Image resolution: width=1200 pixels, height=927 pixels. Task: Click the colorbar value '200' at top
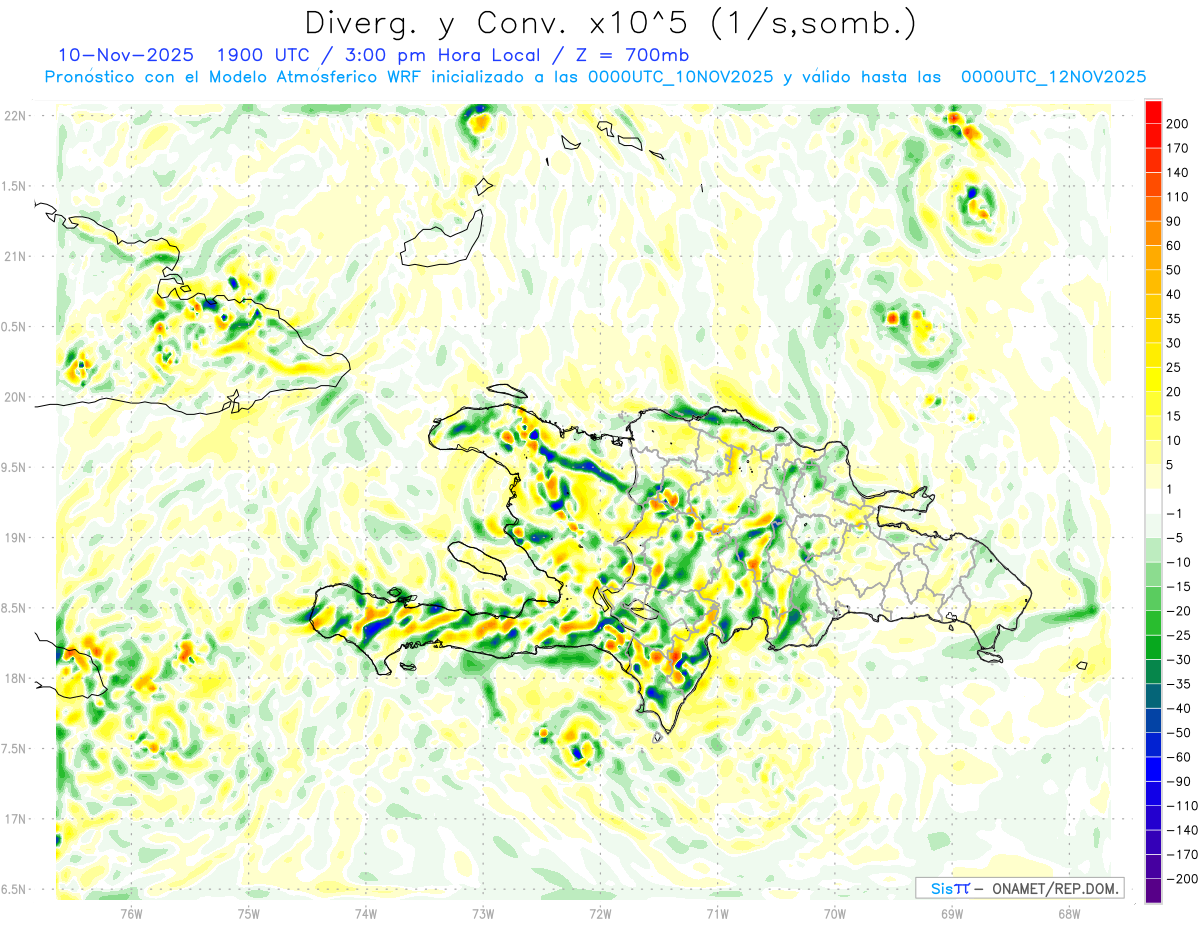(1179, 124)
